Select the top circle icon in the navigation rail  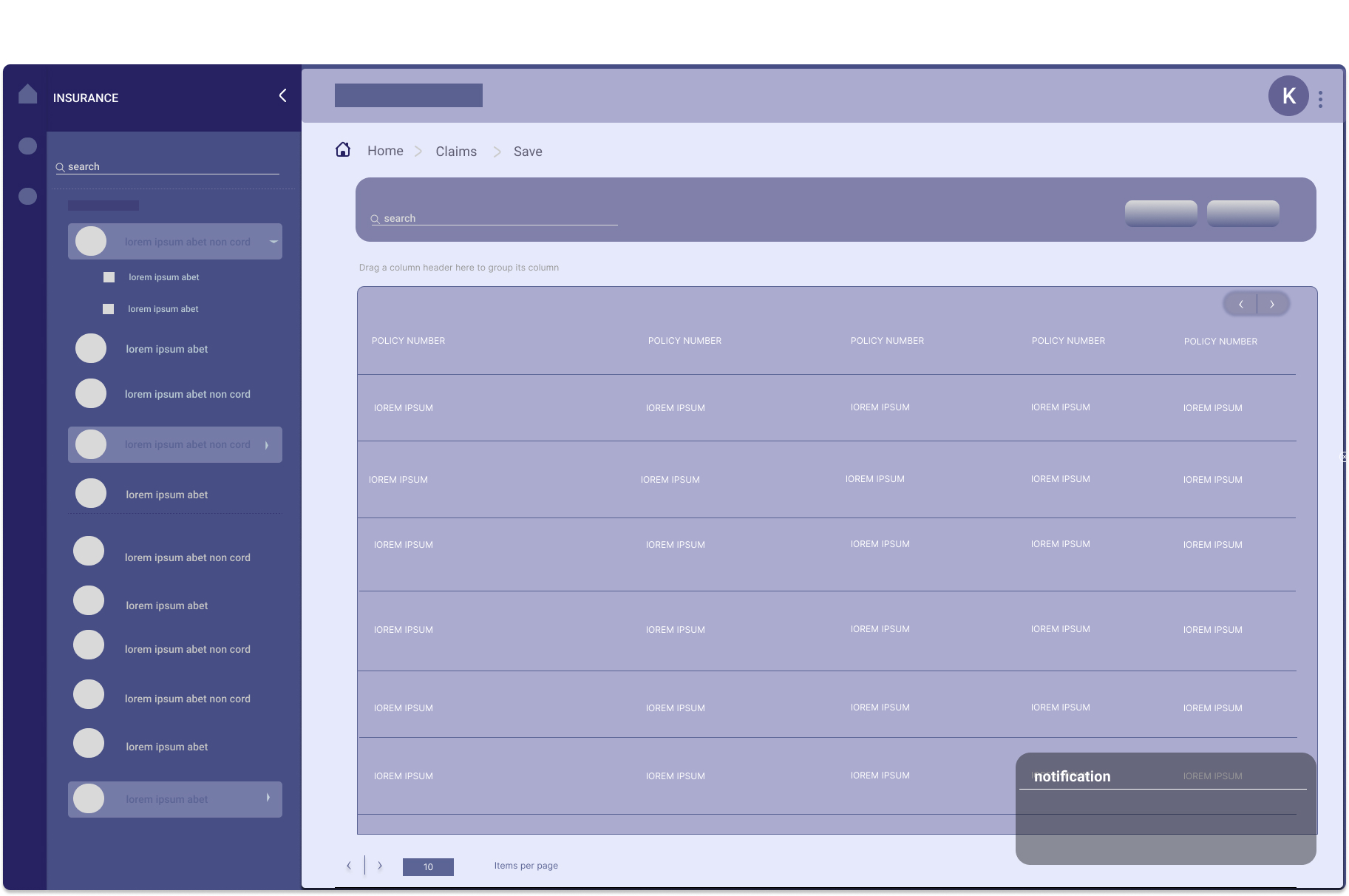coord(27,146)
